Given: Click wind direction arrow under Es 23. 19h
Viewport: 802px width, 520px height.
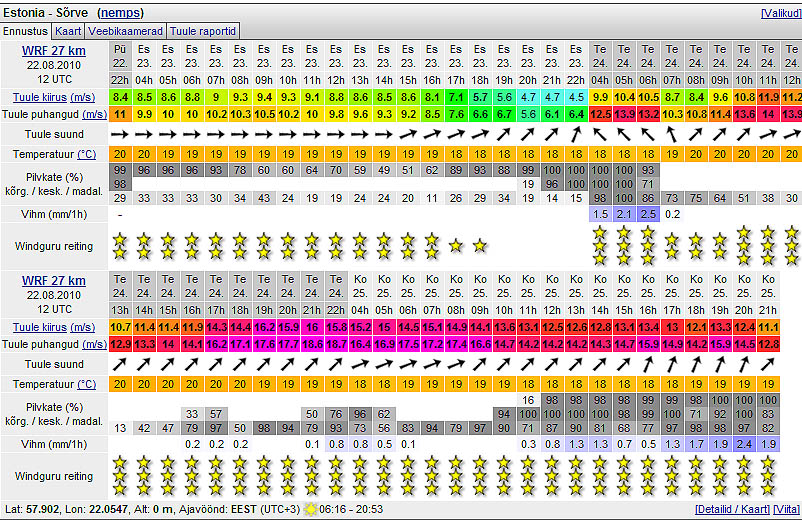Looking at the screenshot, I should (x=504, y=134).
